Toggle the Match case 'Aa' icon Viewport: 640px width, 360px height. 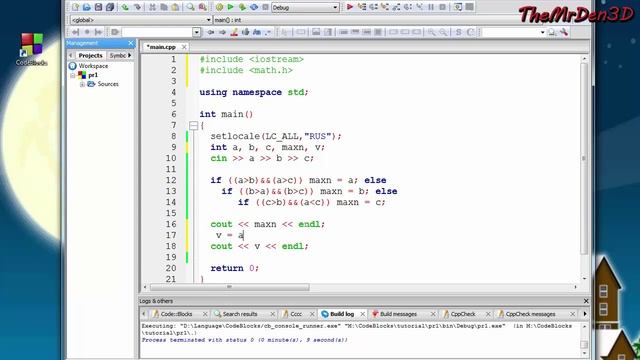[x=257, y=32]
